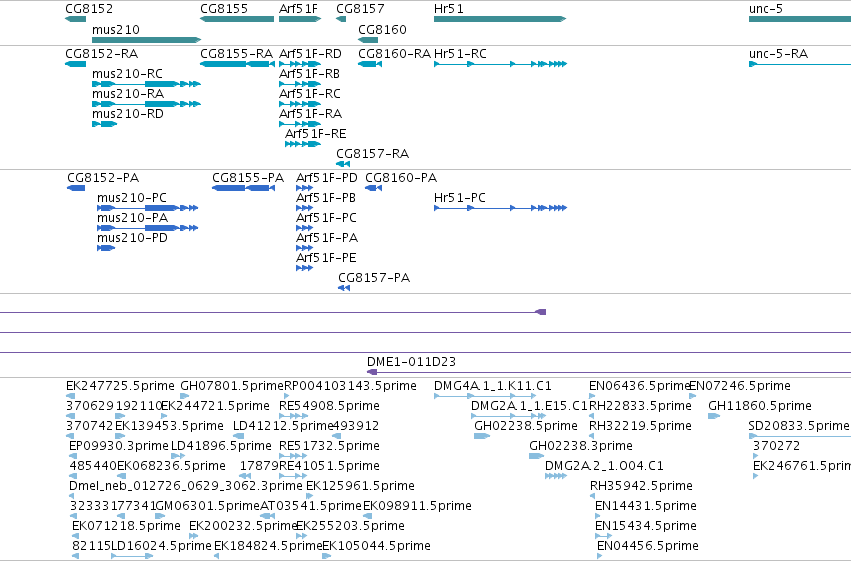
Task: Click the GH07801.5prime EST label
Action: [x=232, y=386]
